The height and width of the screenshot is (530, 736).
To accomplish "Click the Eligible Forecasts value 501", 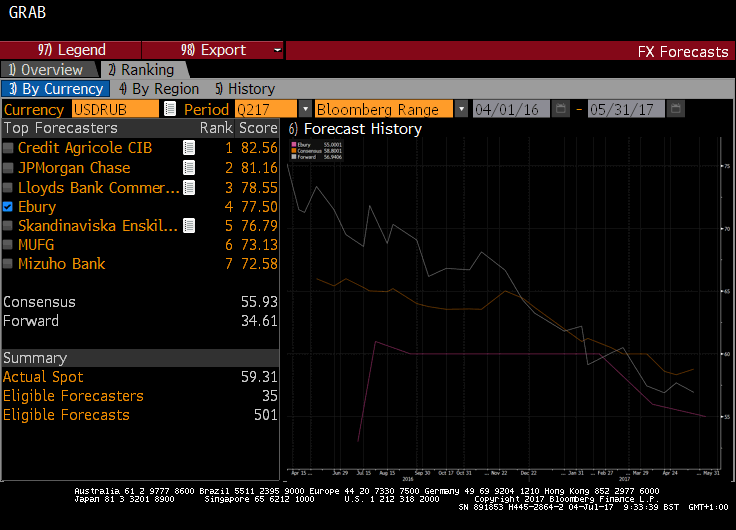I will pyautogui.click(x=266, y=415).
